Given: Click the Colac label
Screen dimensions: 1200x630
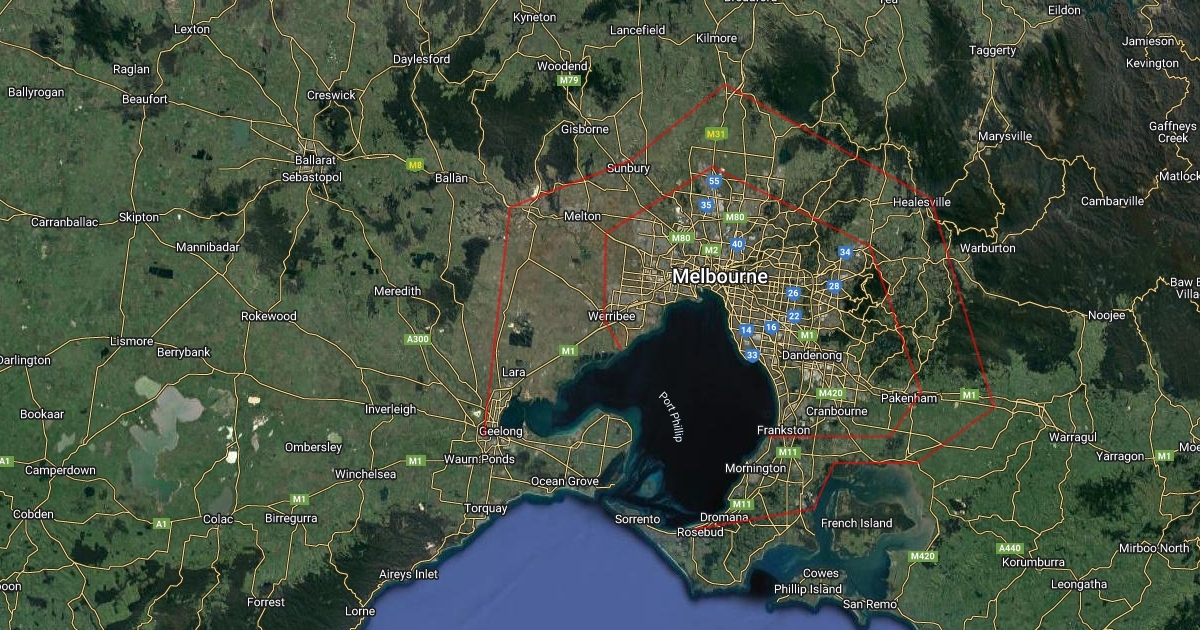Looking at the screenshot, I should pos(217,519).
